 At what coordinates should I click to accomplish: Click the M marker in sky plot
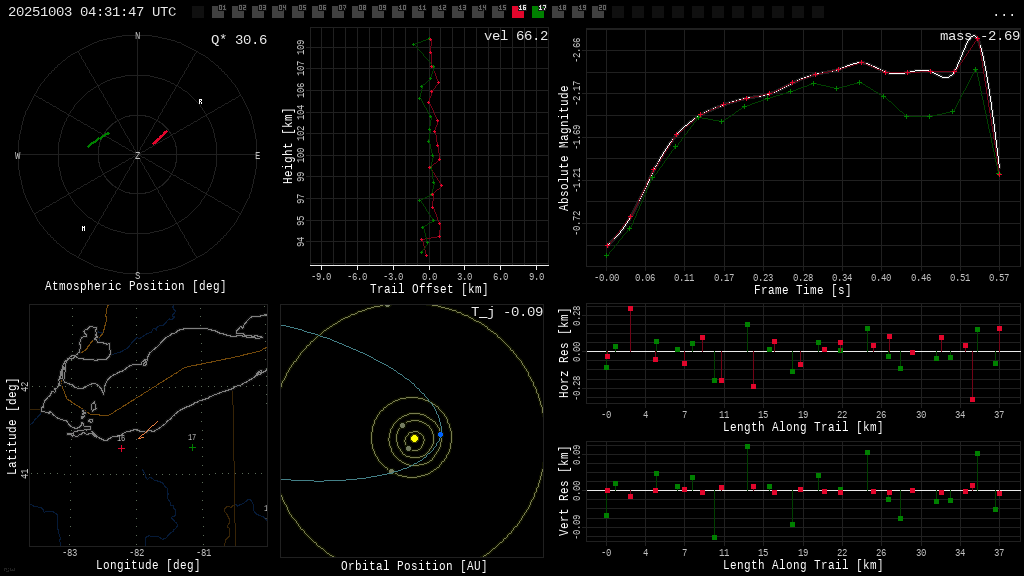point(84,229)
